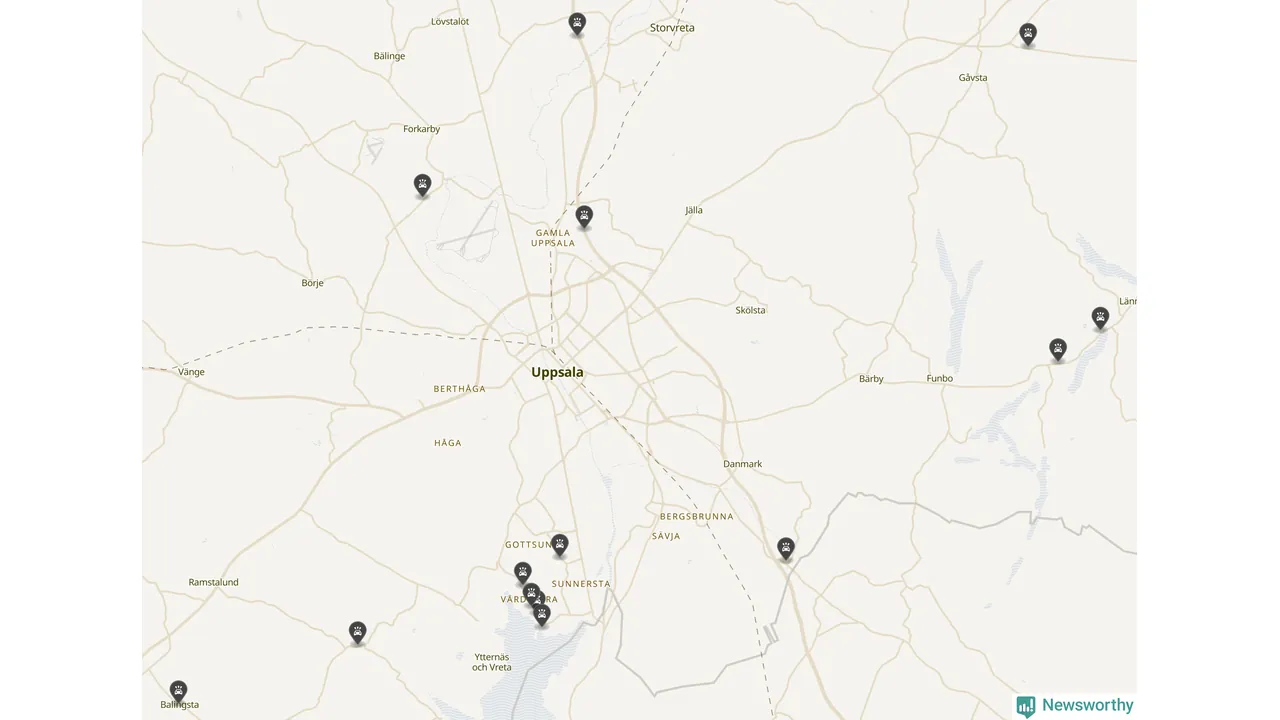Select the marker nearest Länna label
This screenshot has height=720, width=1280.
click(1100, 318)
